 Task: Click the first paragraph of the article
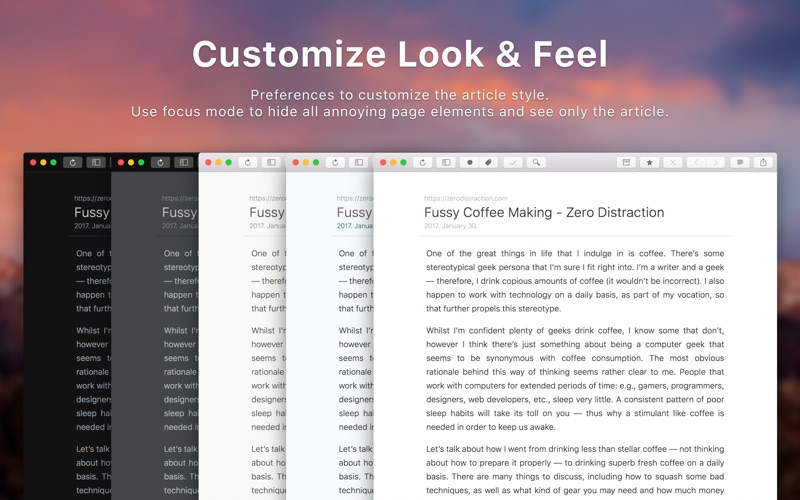point(574,282)
